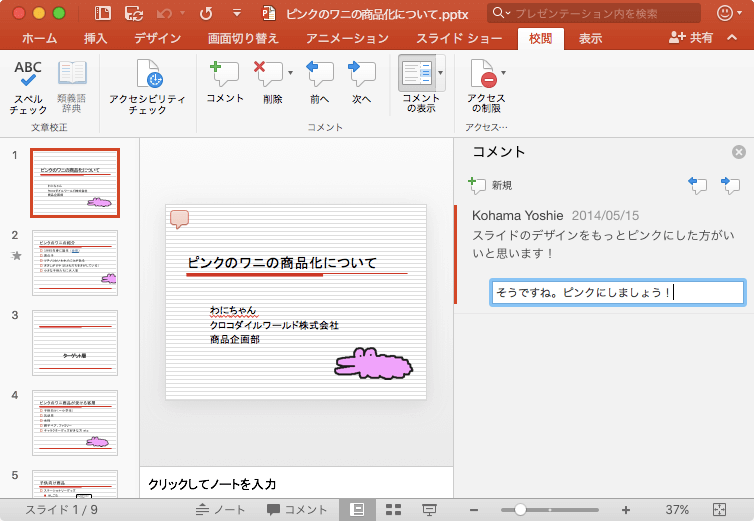
Task: Switch to slide sorter view
Action: (x=393, y=509)
